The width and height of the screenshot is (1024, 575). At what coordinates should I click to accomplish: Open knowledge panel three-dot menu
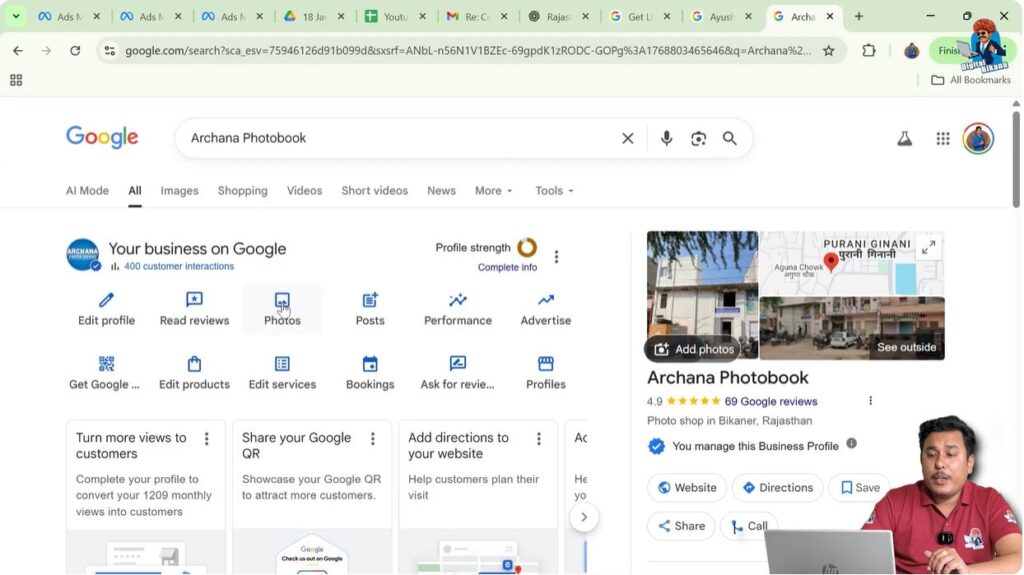(x=870, y=401)
